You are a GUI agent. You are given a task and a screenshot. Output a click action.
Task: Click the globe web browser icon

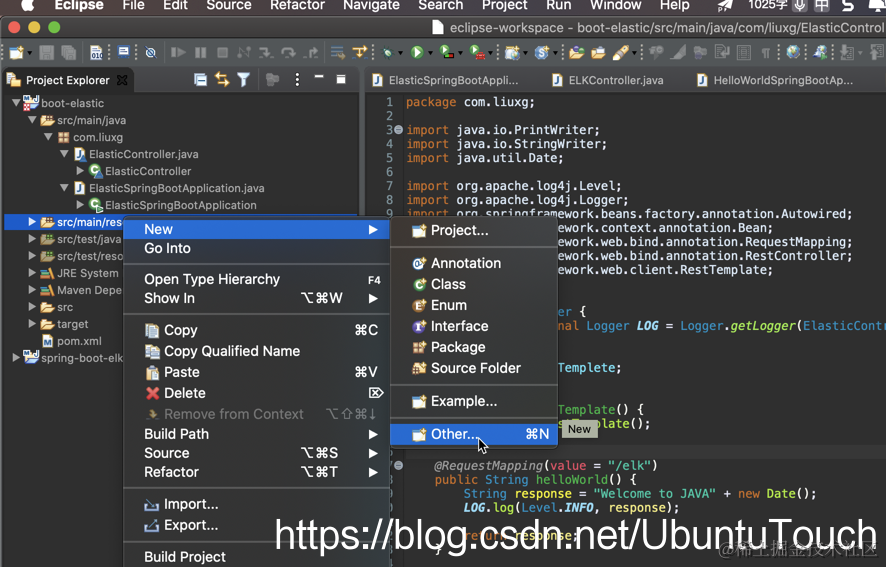[x=793, y=52]
